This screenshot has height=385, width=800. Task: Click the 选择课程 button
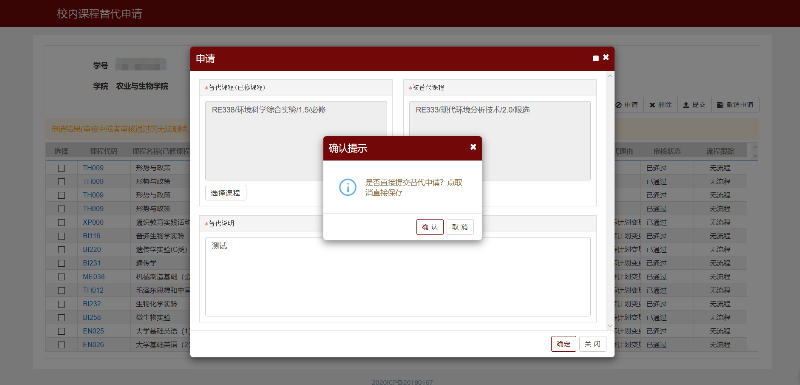click(226, 193)
